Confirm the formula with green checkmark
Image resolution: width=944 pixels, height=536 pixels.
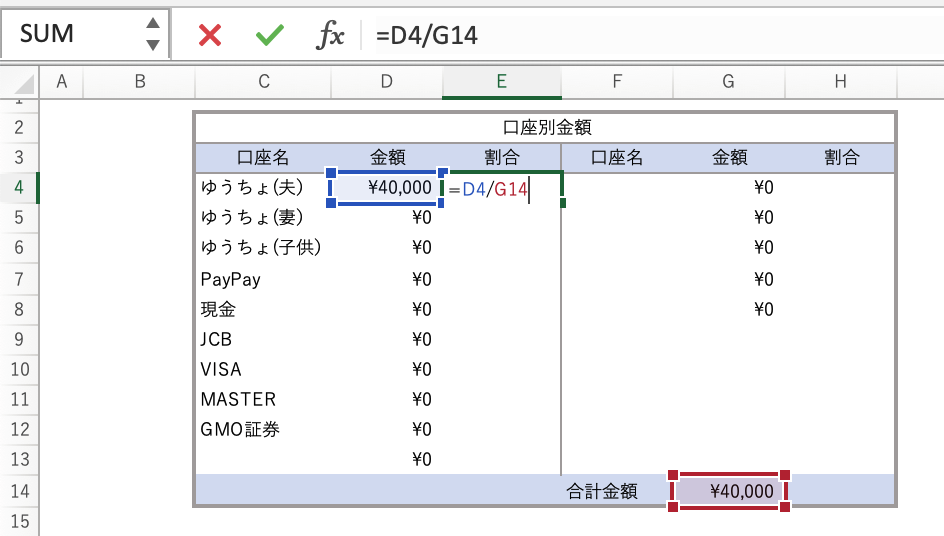point(269,35)
